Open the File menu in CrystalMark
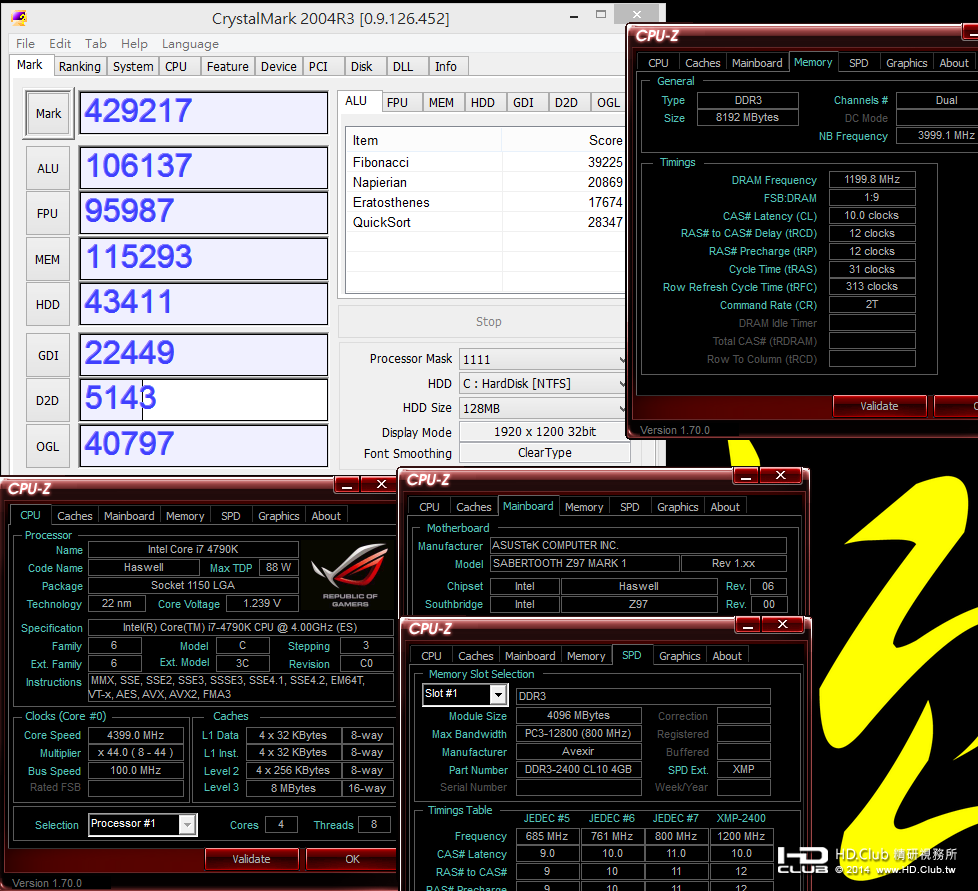978x891 pixels. [26, 44]
